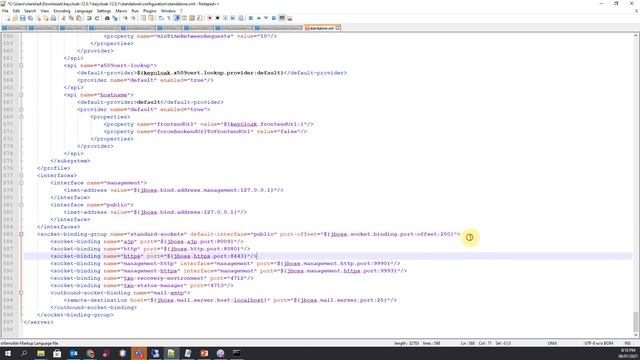Open the Window menu
Viewport: 640px width, 360px height.
pyautogui.click(x=168, y=11)
